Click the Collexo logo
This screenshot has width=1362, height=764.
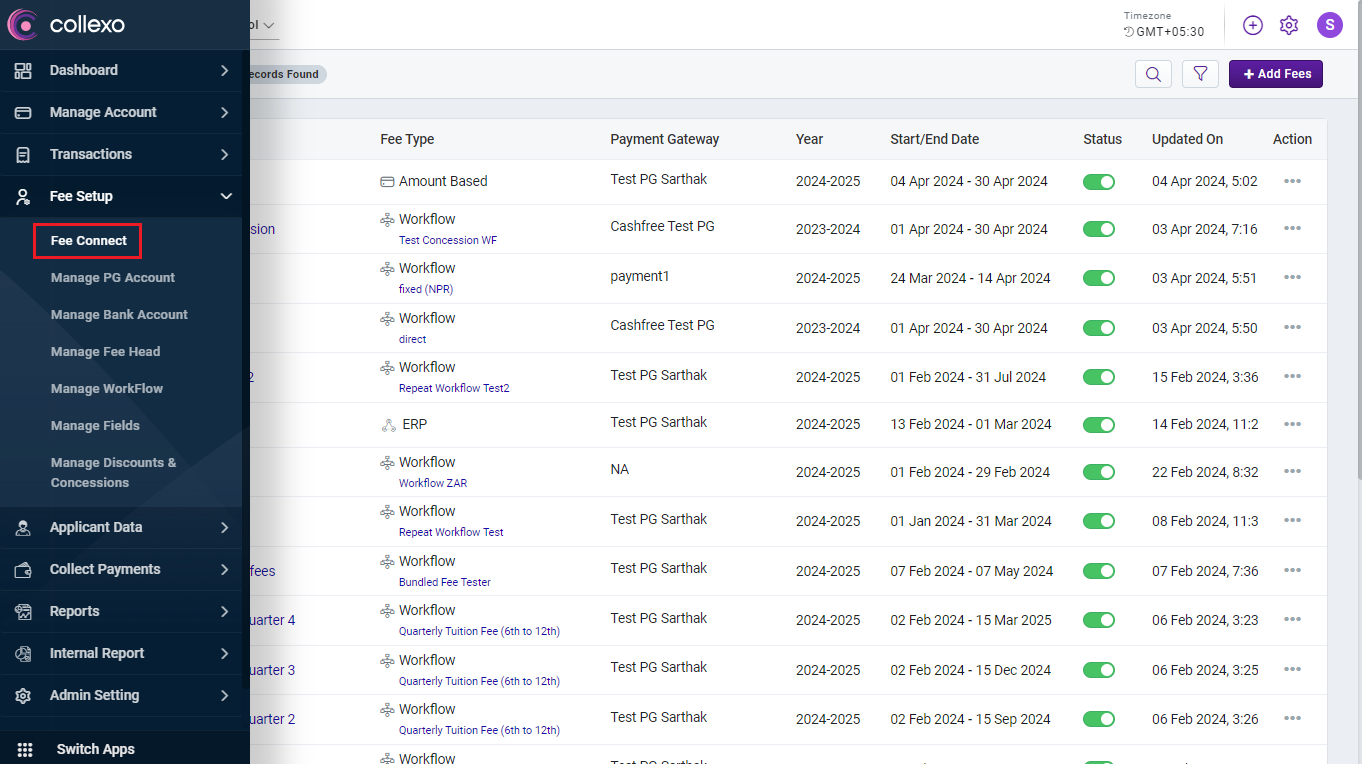(66, 25)
